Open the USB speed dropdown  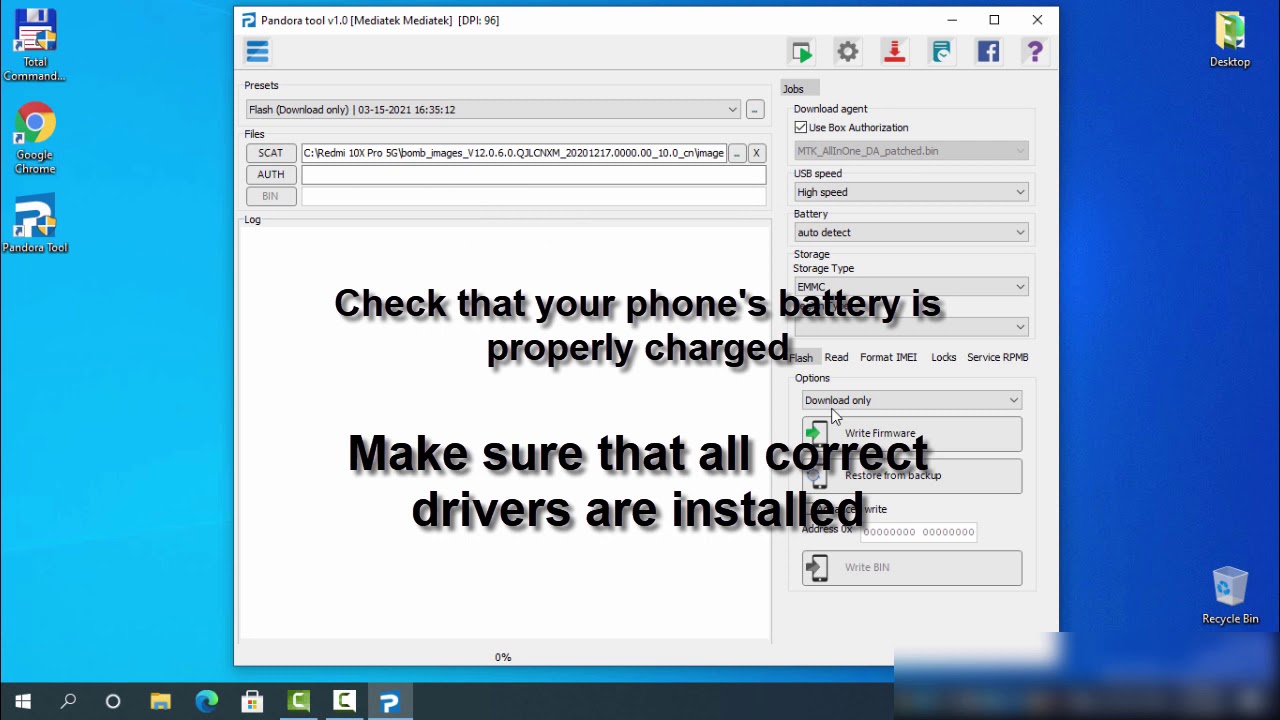pos(911,192)
